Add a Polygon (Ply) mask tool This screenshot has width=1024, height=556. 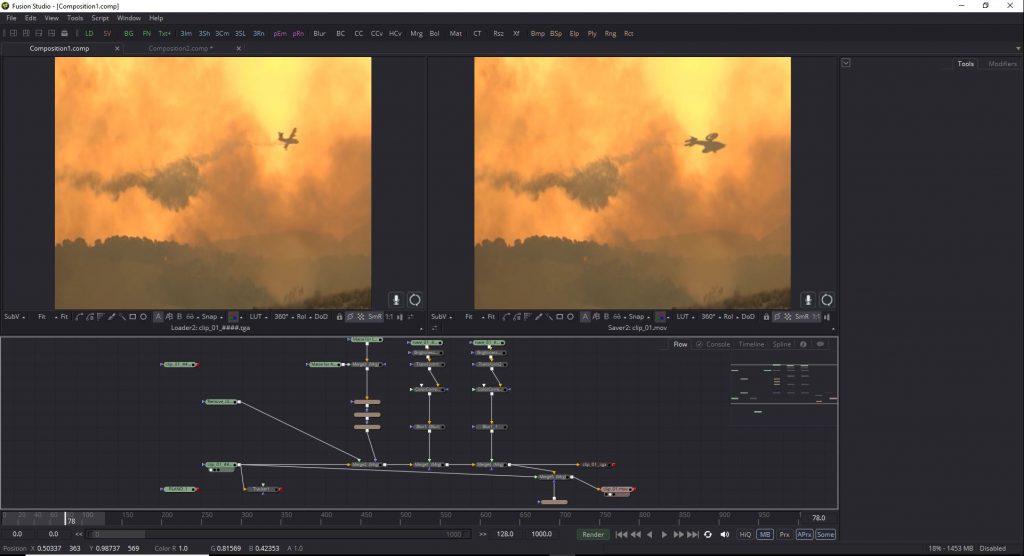coord(592,33)
